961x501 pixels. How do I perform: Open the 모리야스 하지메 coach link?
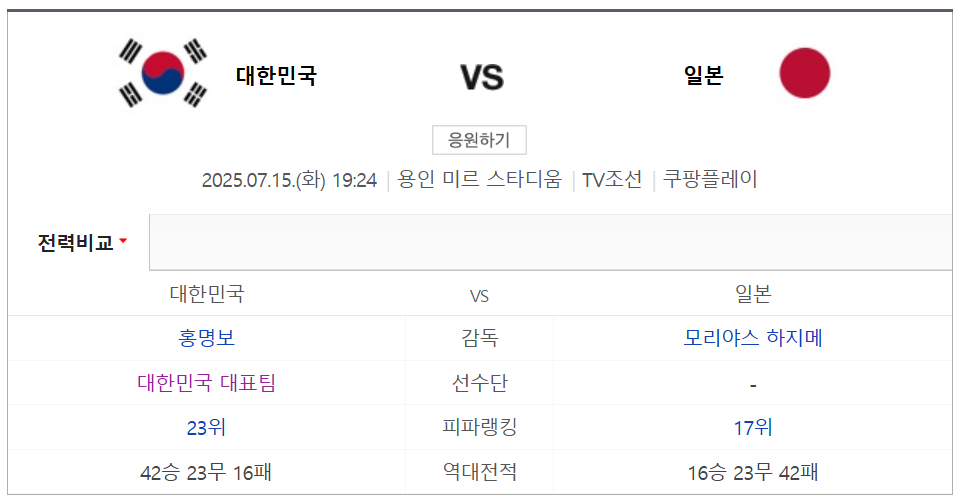(753, 338)
